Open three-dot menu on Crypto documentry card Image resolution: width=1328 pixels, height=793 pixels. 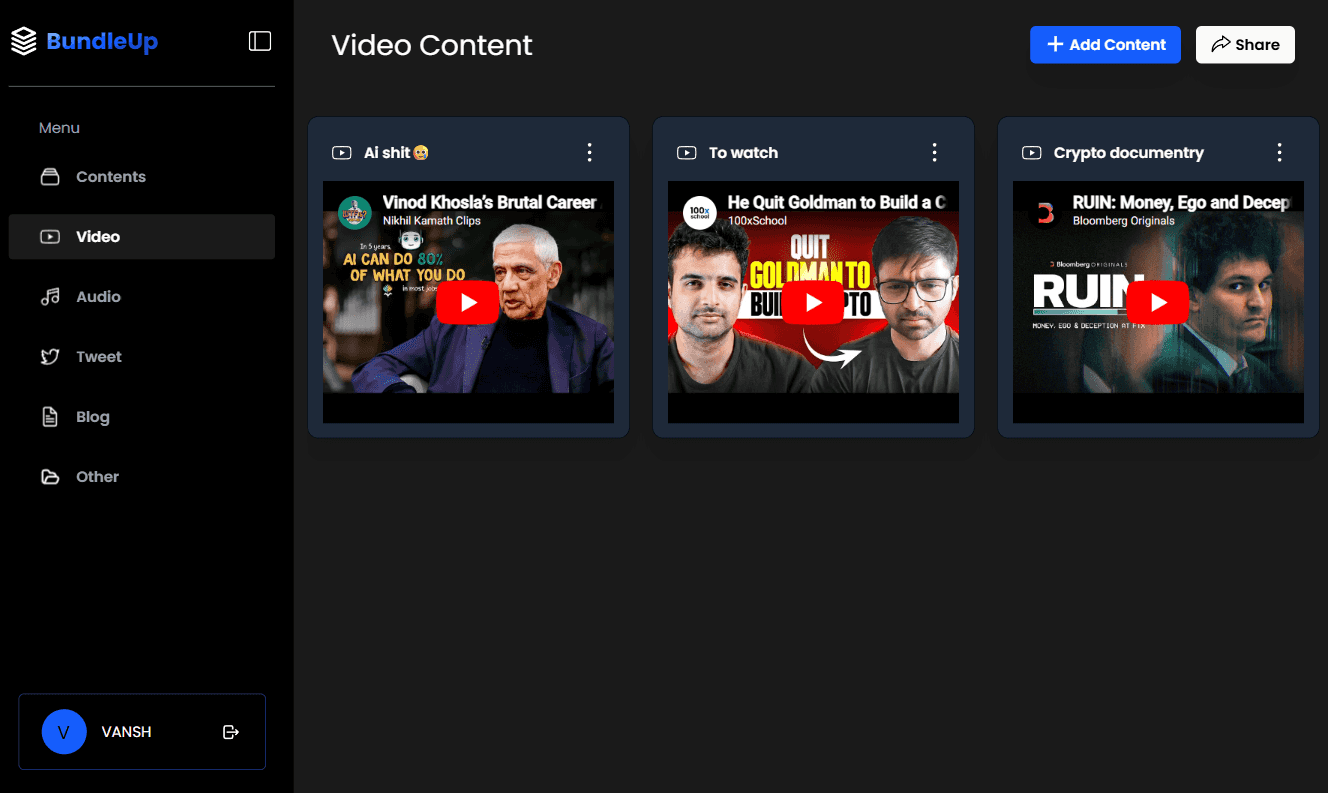coord(1279,152)
